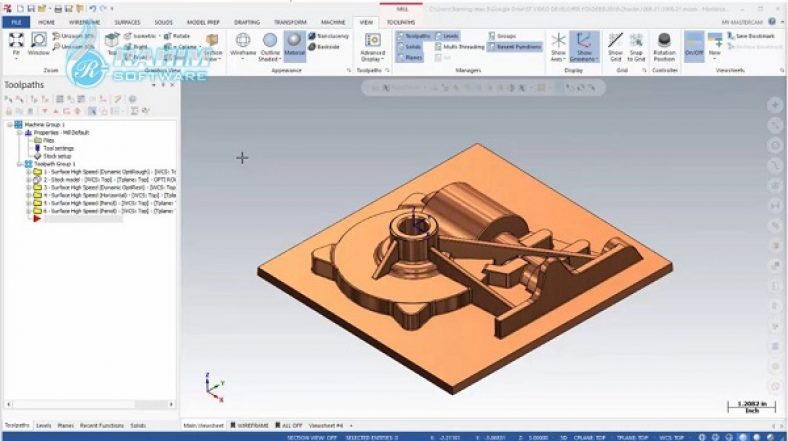Switch to Isometric graphics view

[x=142, y=36]
